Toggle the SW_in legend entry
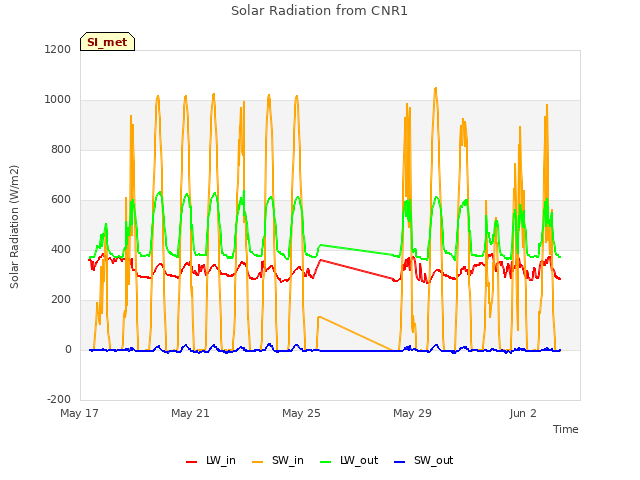This screenshot has width=640, height=480. (278, 461)
